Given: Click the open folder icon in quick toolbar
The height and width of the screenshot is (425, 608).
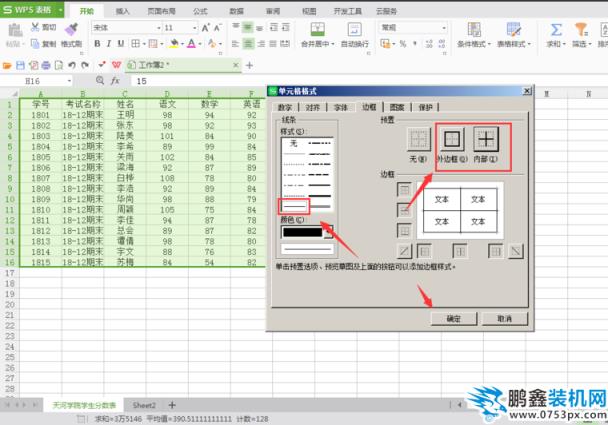Looking at the screenshot, I should coord(7,66).
